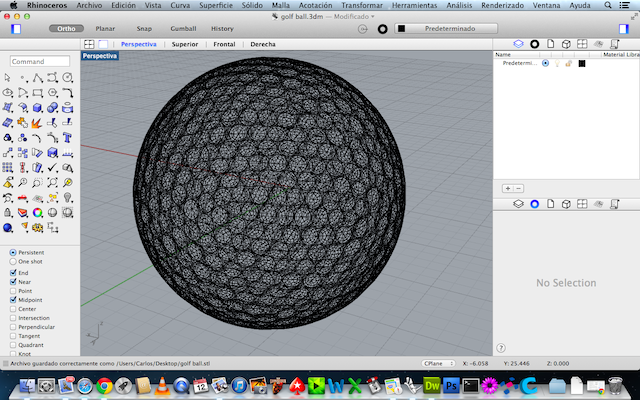The width and height of the screenshot is (640, 400).
Task: Switch to the Superior viewport tab
Action: tap(185, 44)
